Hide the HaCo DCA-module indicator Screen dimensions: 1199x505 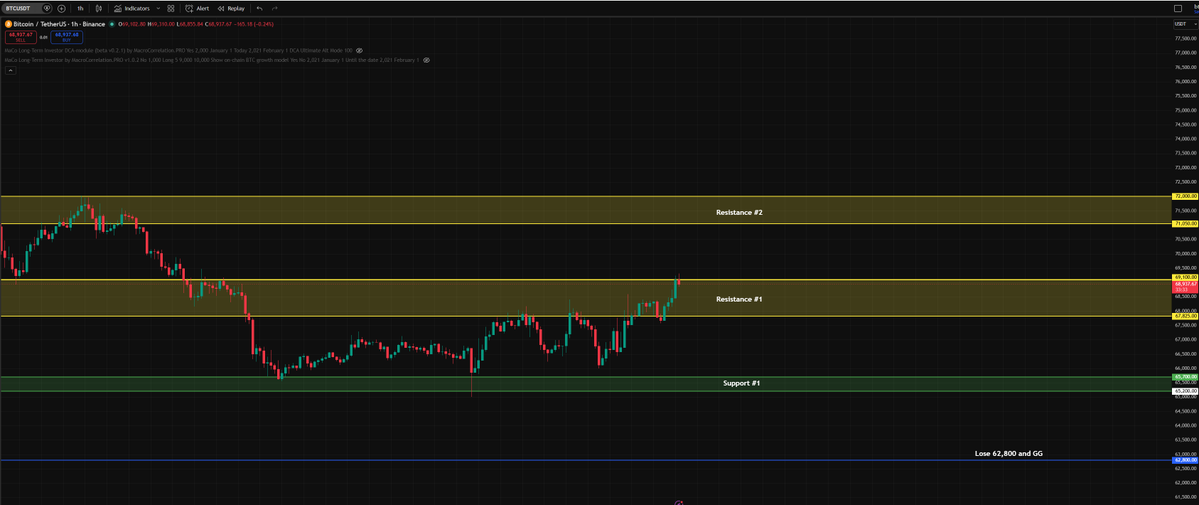point(360,49)
